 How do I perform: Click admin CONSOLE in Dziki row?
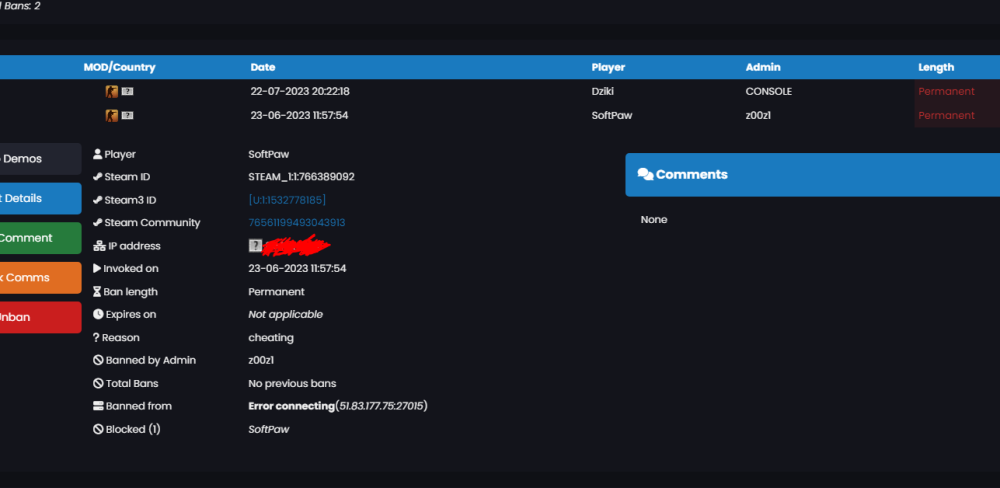point(768,91)
